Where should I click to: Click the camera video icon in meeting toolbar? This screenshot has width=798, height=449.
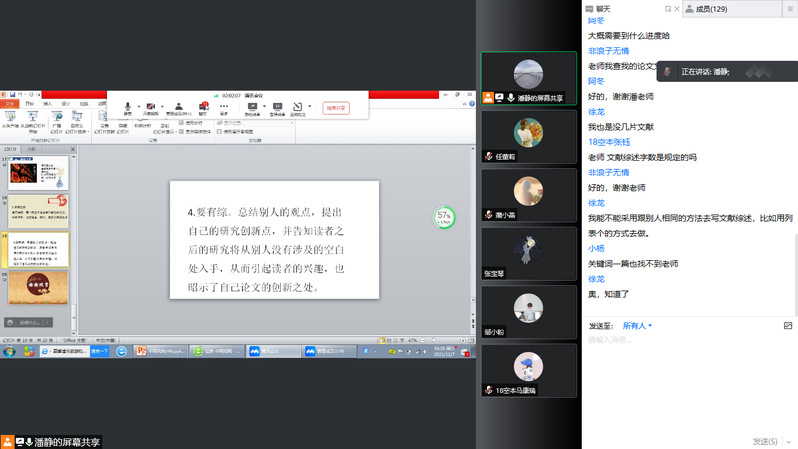pos(152,106)
